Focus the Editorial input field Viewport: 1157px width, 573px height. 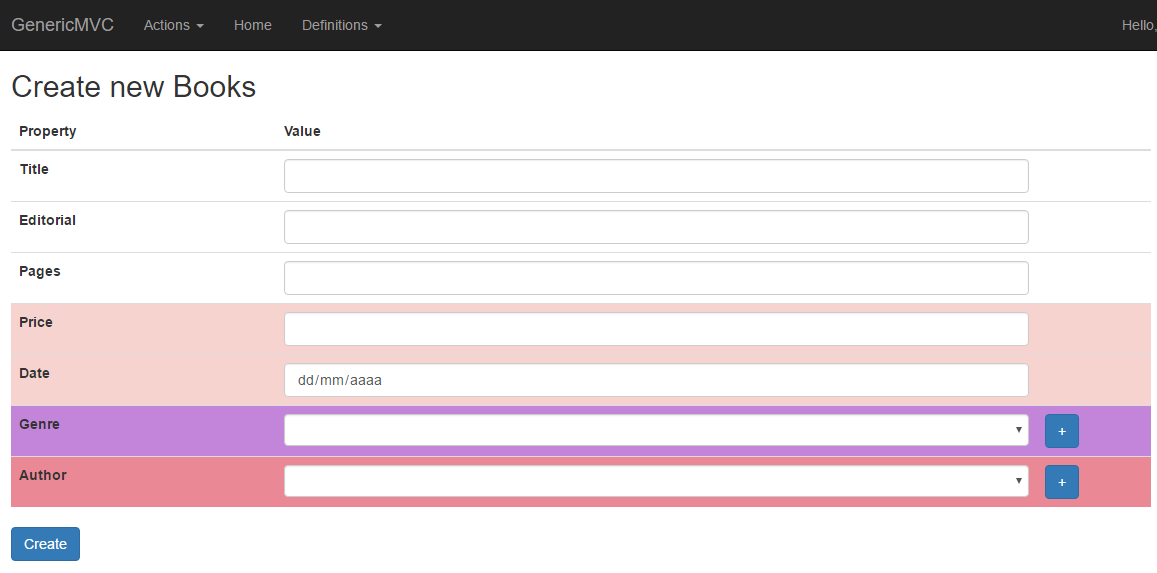click(x=656, y=227)
